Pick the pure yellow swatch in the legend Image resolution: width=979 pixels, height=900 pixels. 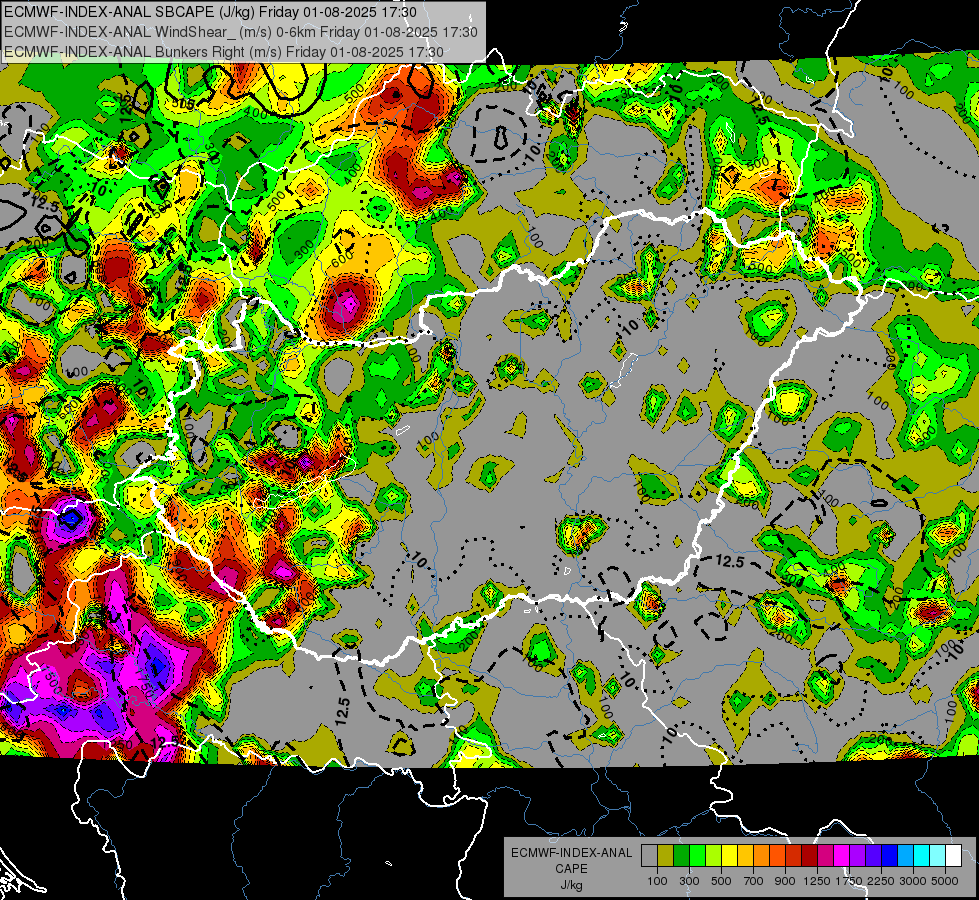pos(729,855)
